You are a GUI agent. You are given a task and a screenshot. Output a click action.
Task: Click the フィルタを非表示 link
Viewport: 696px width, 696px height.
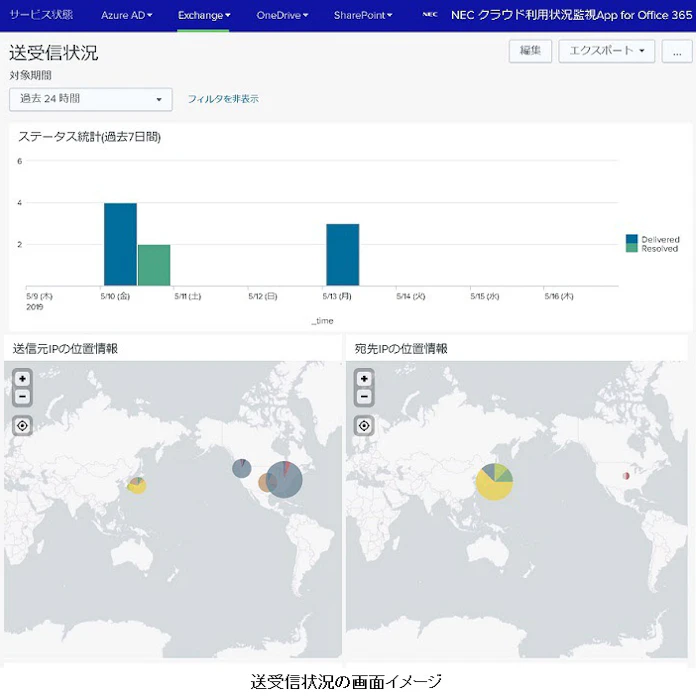[223, 99]
